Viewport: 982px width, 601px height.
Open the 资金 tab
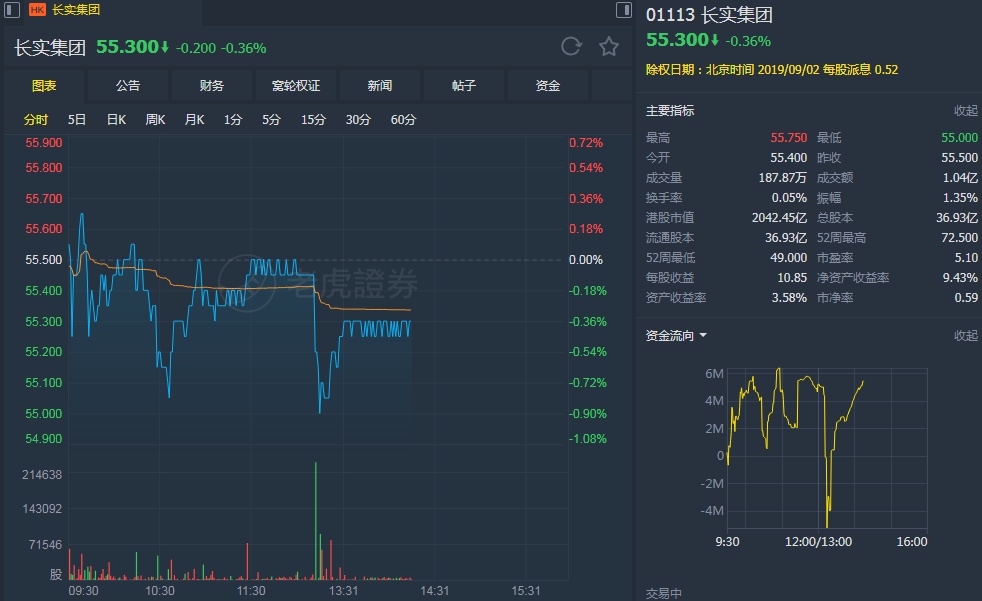click(548, 86)
